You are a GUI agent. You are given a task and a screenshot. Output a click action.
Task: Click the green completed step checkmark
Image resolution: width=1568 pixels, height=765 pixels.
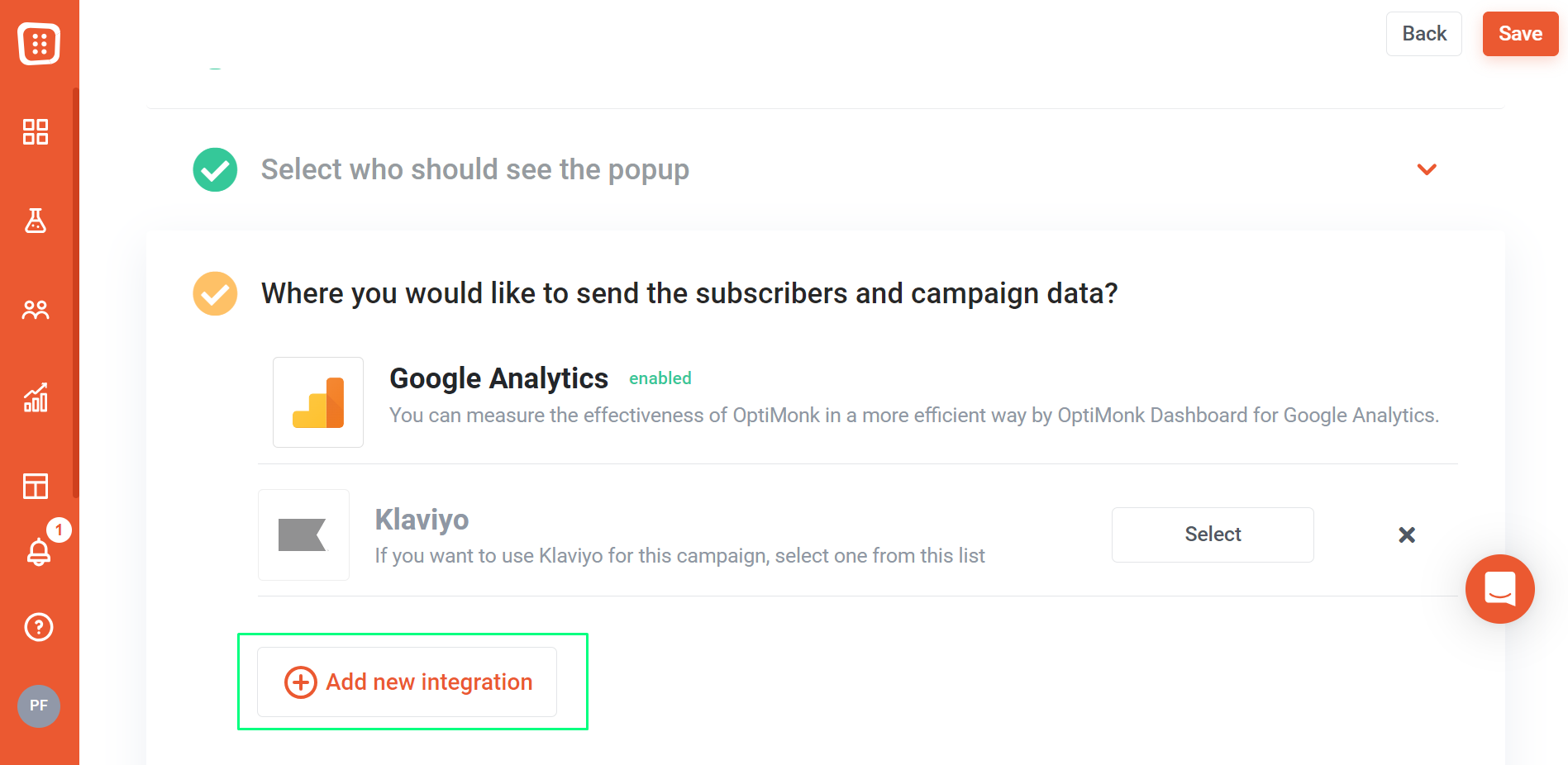[x=215, y=169]
